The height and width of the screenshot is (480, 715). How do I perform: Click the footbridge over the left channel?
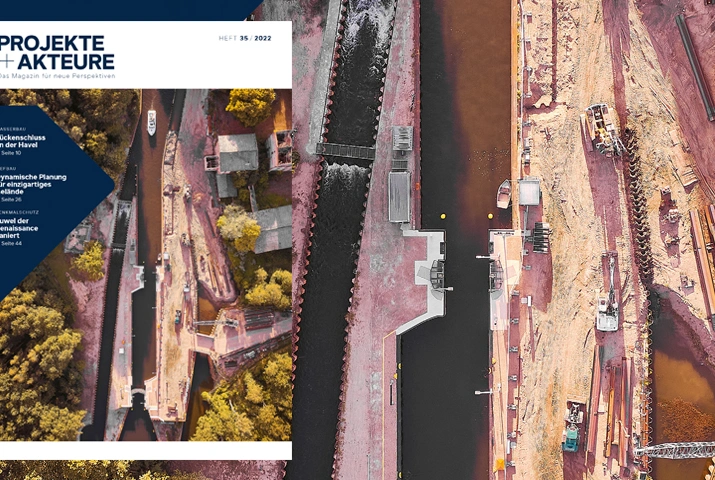tap(345, 151)
